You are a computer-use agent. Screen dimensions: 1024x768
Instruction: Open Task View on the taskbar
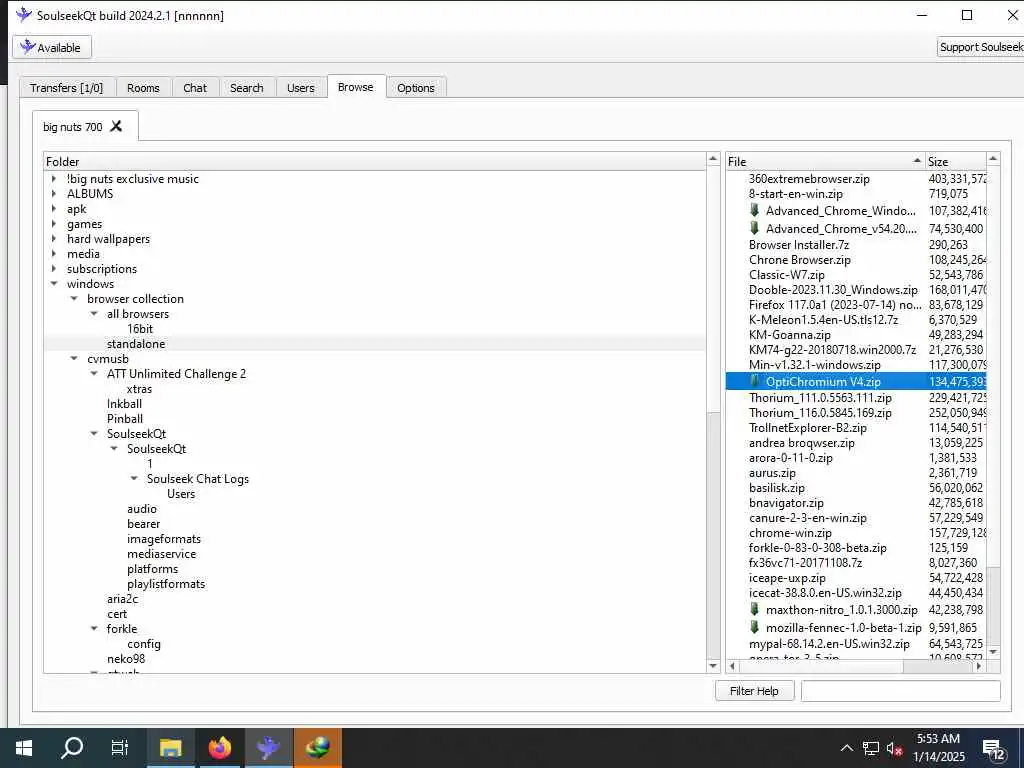[x=120, y=748]
